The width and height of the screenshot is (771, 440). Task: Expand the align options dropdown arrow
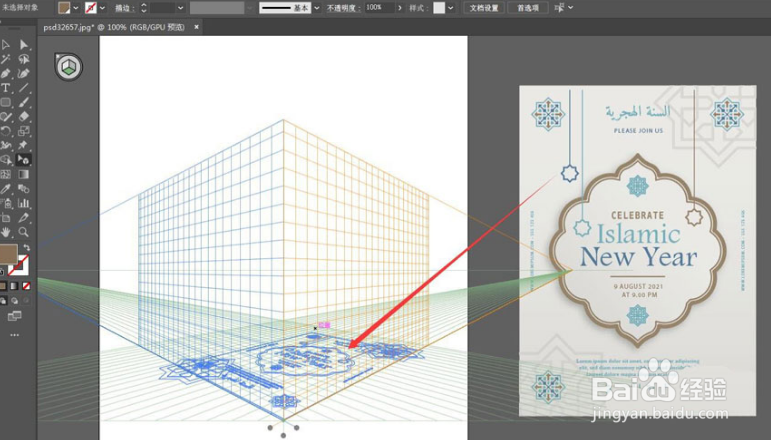point(570,8)
